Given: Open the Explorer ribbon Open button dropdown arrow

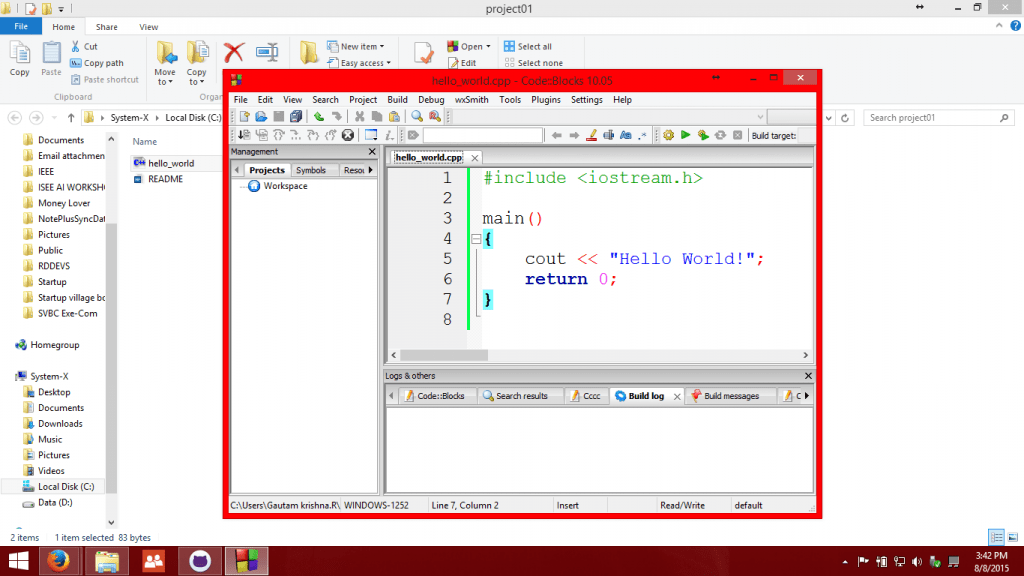Looking at the screenshot, I should (x=488, y=47).
